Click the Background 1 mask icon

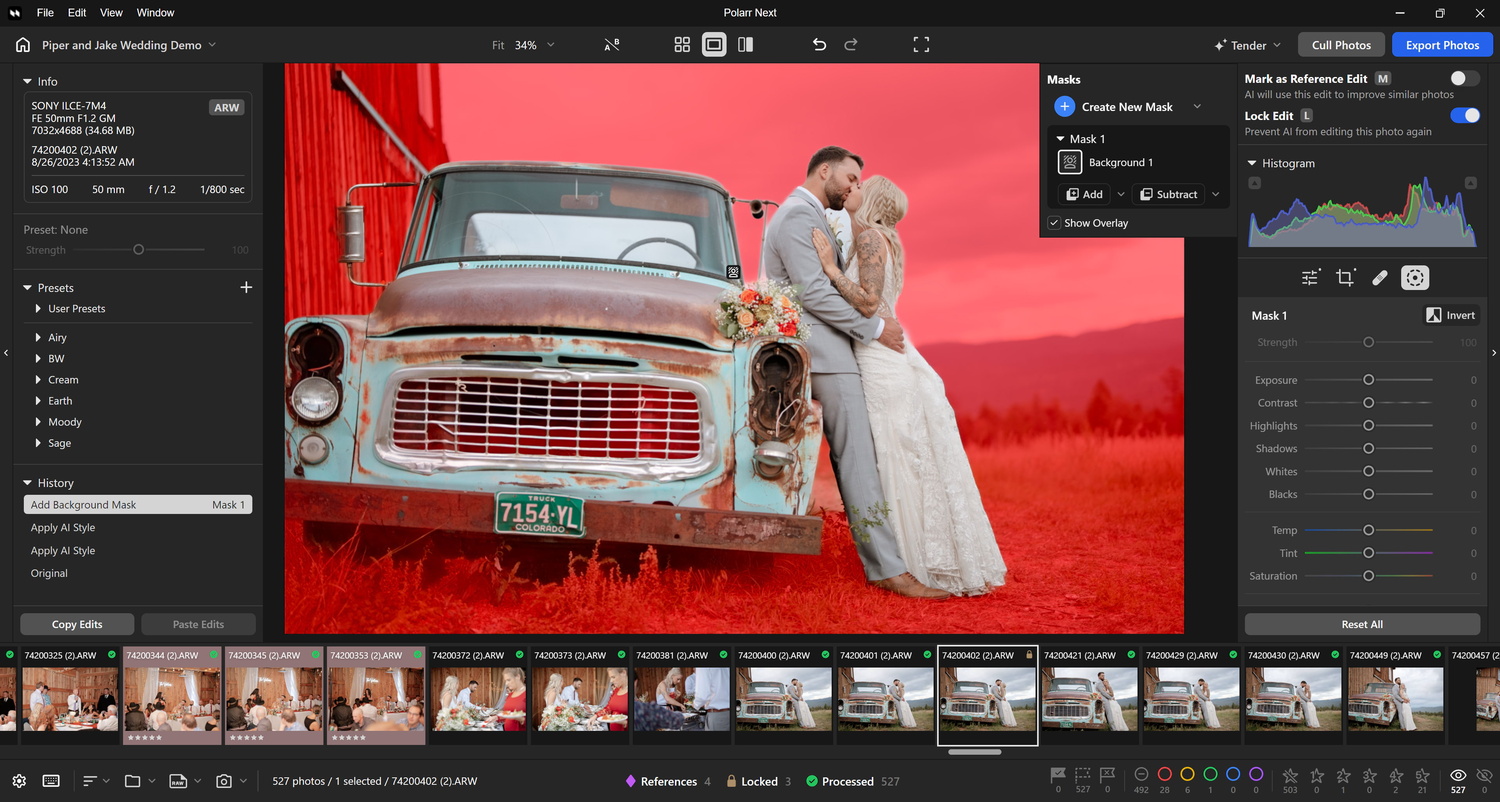1070,162
